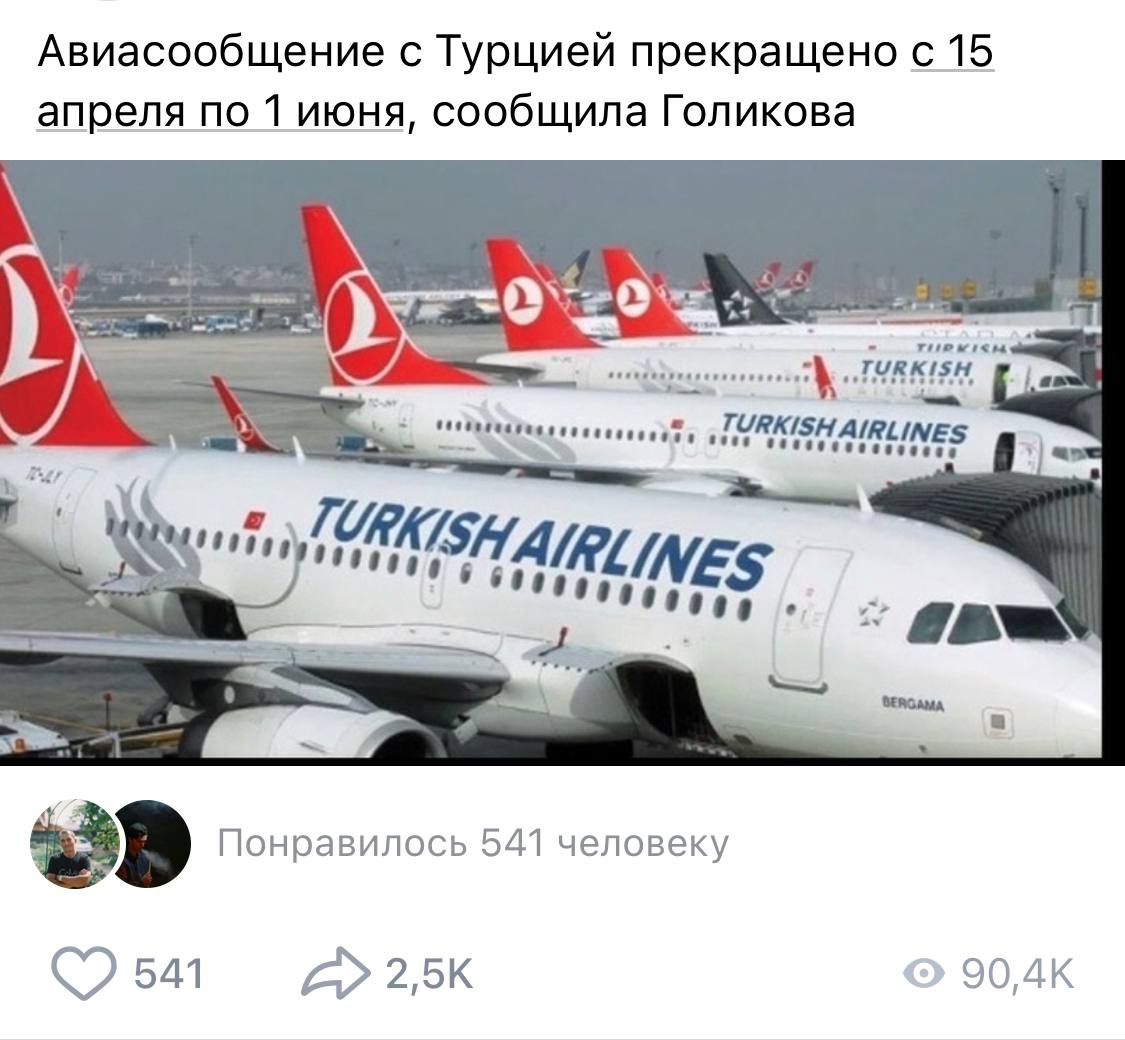The image size is (1125, 1040).
Task: Tap the black Star Alliance tail fin
Action: 739,290
